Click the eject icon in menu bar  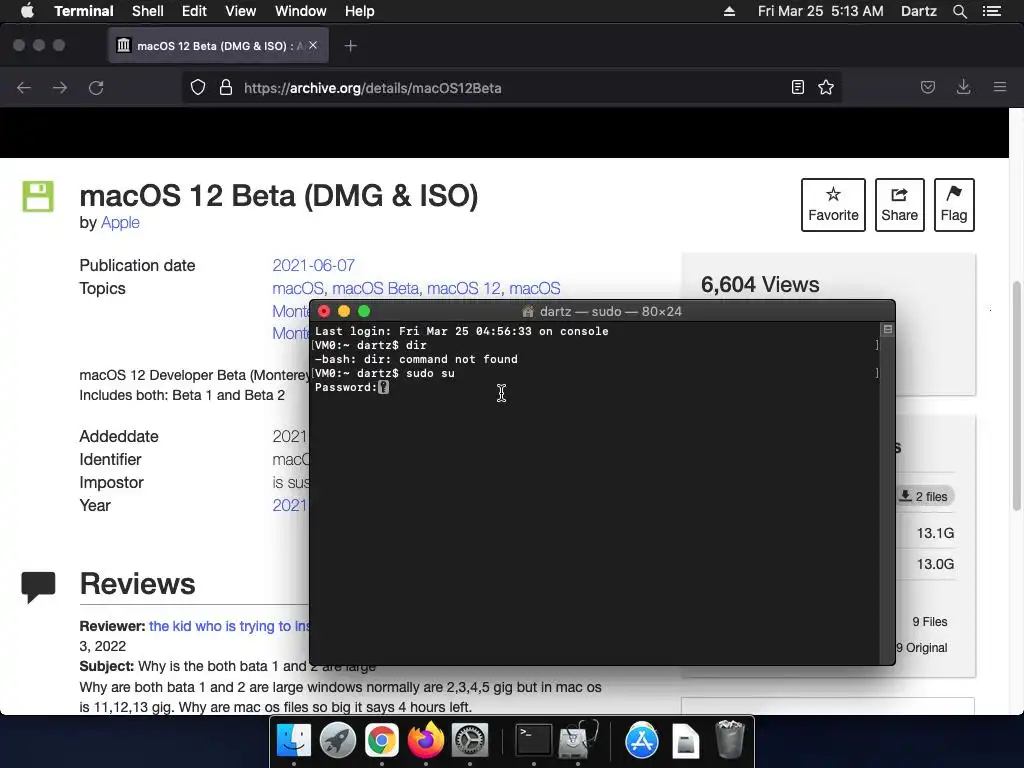[x=729, y=11]
